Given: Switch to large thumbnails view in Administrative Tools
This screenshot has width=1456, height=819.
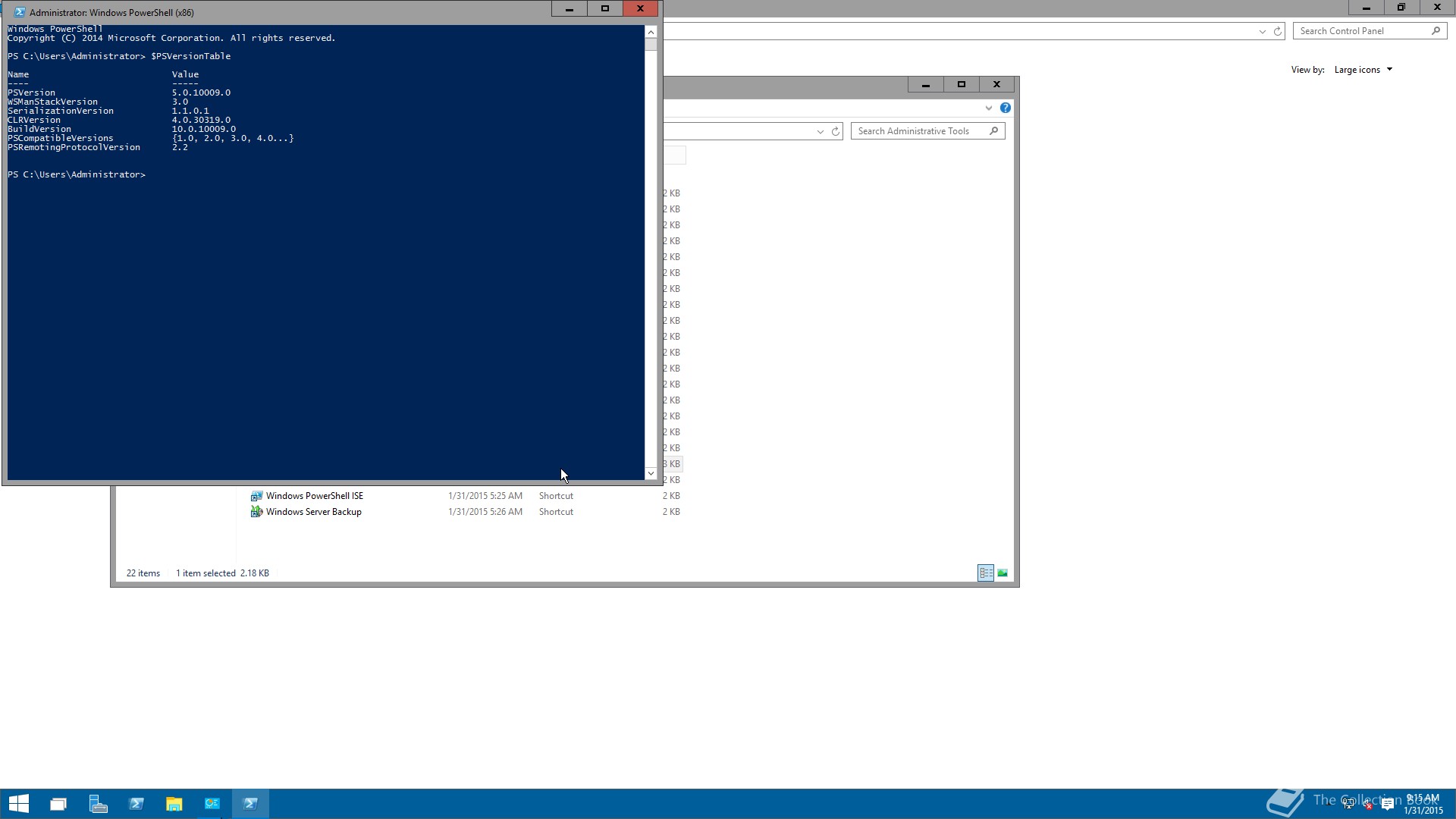Looking at the screenshot, I should [1003, 573].
